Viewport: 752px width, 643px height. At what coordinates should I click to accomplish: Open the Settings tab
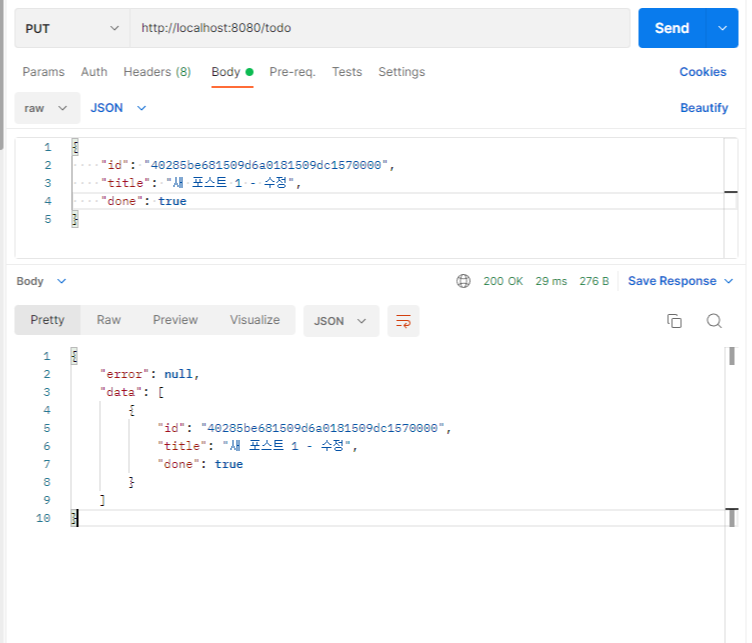pos(401,72)
